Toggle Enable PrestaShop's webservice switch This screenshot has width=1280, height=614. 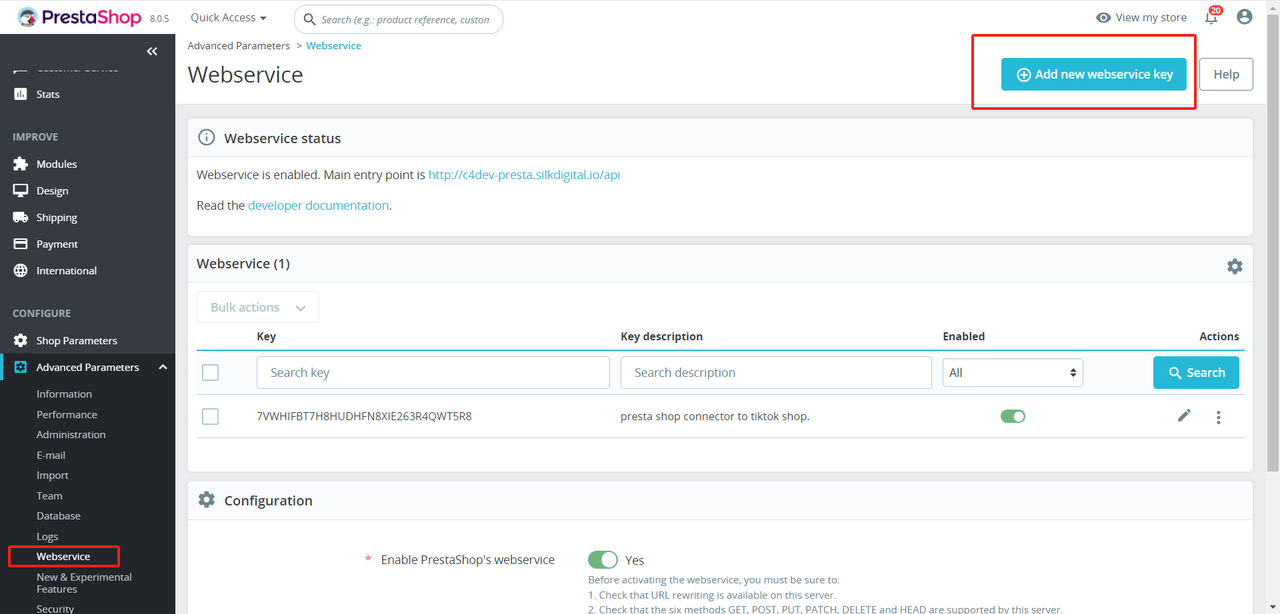click(603, 560)
